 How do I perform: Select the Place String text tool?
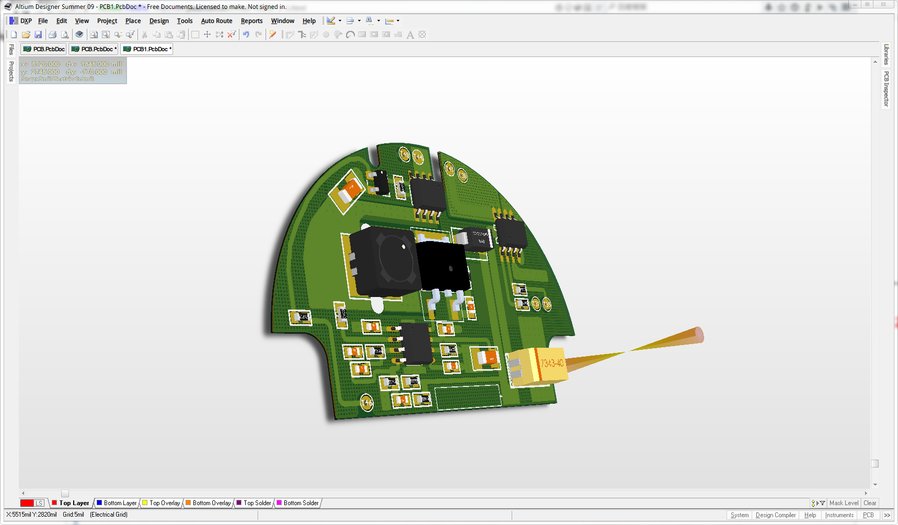coord(409,35)
